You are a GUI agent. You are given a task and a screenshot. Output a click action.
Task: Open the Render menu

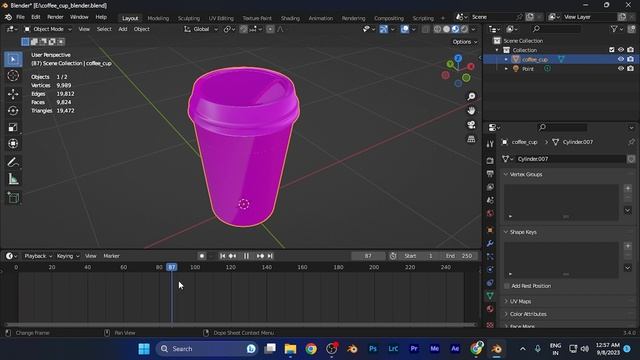pos(55,17)
